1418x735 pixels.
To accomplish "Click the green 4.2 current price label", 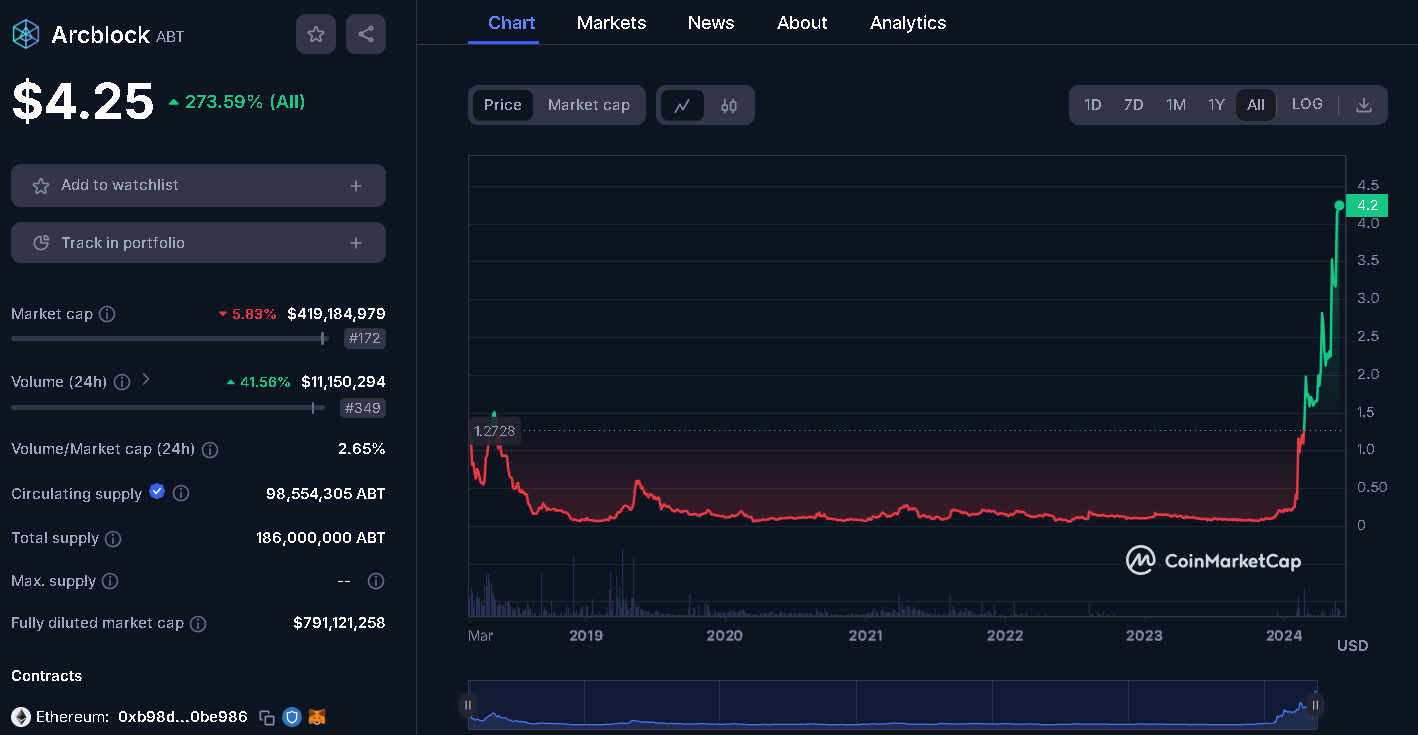I will [1367, 205].
